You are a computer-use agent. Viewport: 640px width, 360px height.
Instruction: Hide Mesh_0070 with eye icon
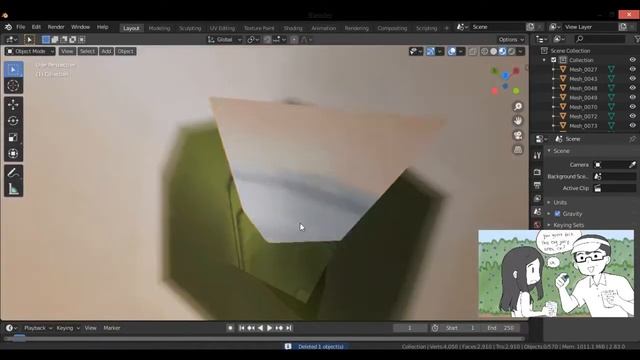click(632, 107)
